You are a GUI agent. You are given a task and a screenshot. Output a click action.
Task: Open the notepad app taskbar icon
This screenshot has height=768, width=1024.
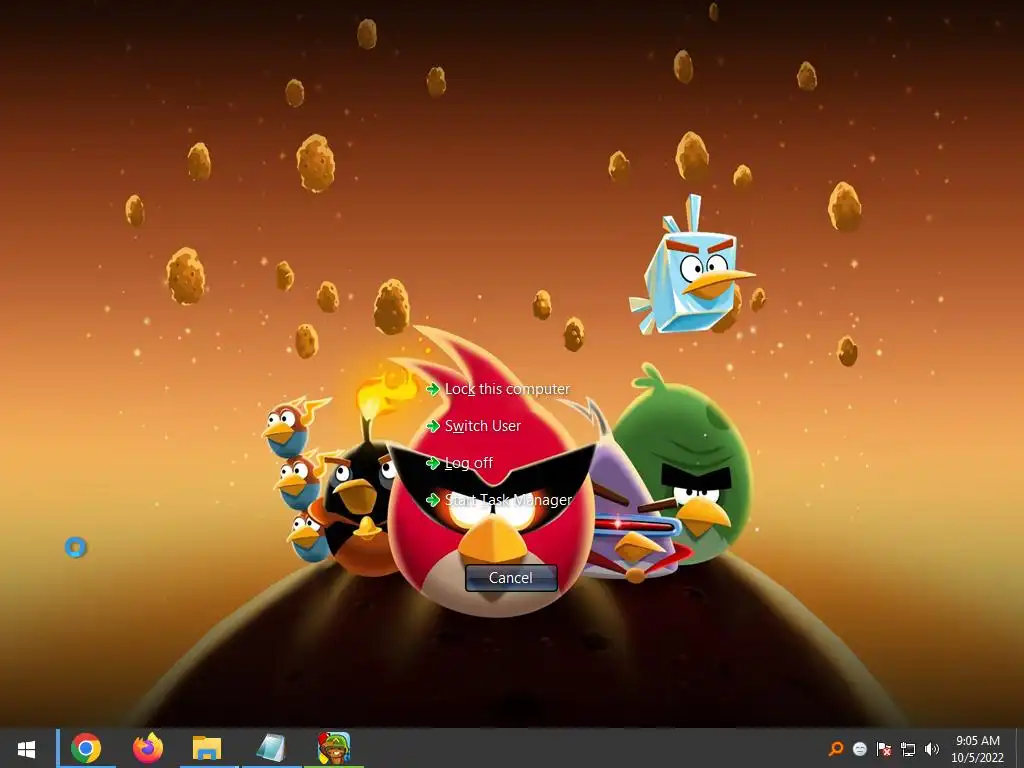pyautogui.click(x=271, y=748)
